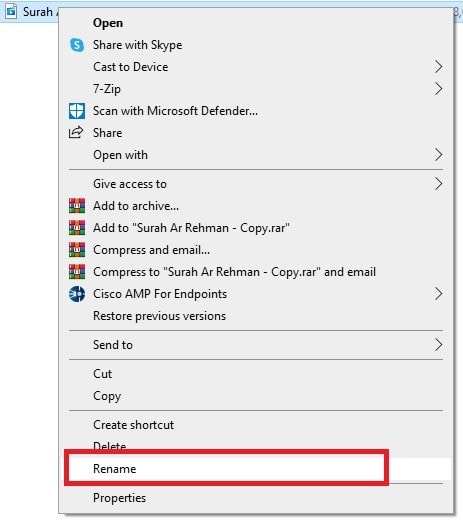Click WinRAR icon beside Add to archive
This screenshot has width=463, height=526.
pos(77,206)
